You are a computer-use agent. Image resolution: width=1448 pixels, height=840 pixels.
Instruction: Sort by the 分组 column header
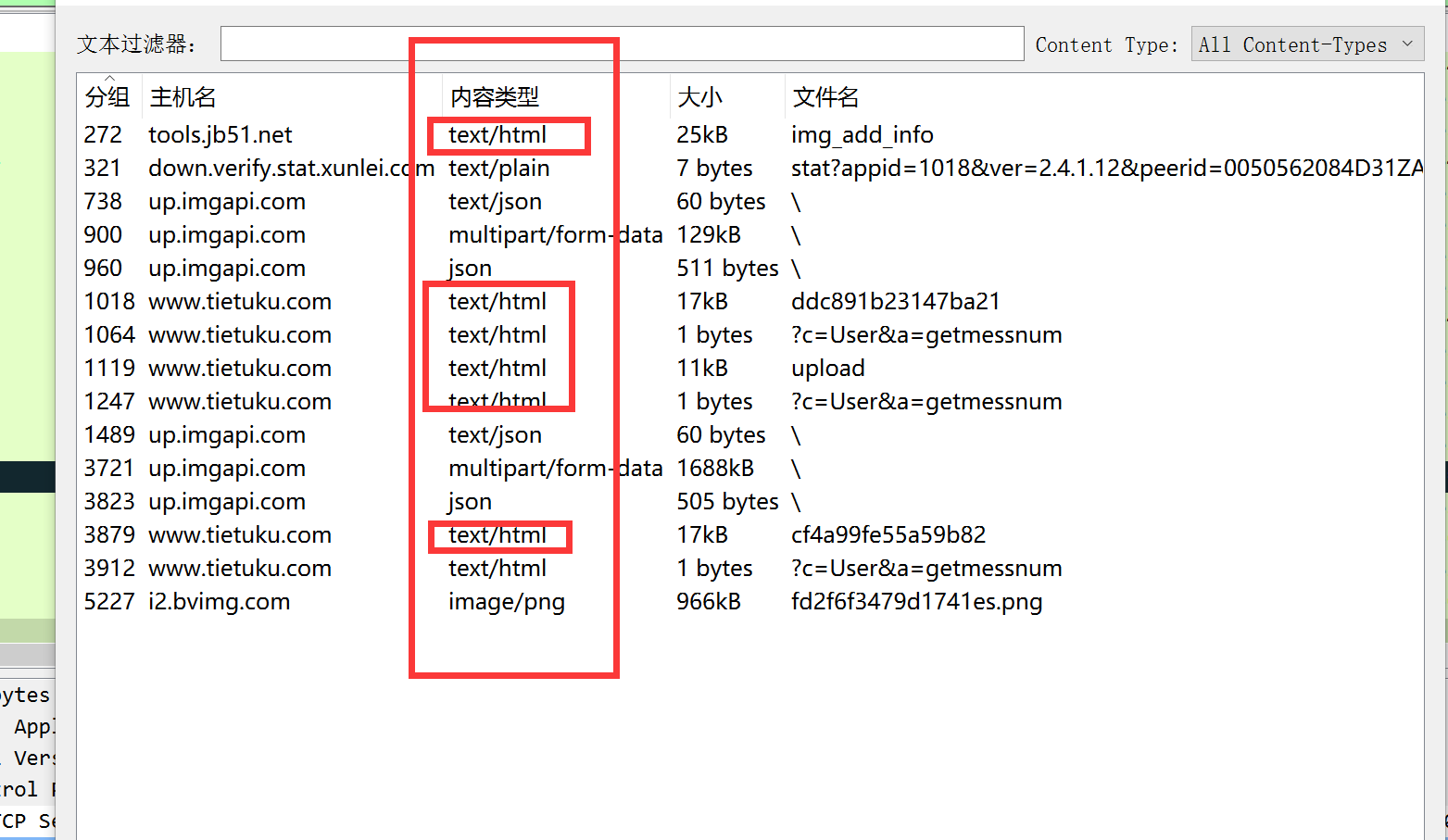pos(107,96)
